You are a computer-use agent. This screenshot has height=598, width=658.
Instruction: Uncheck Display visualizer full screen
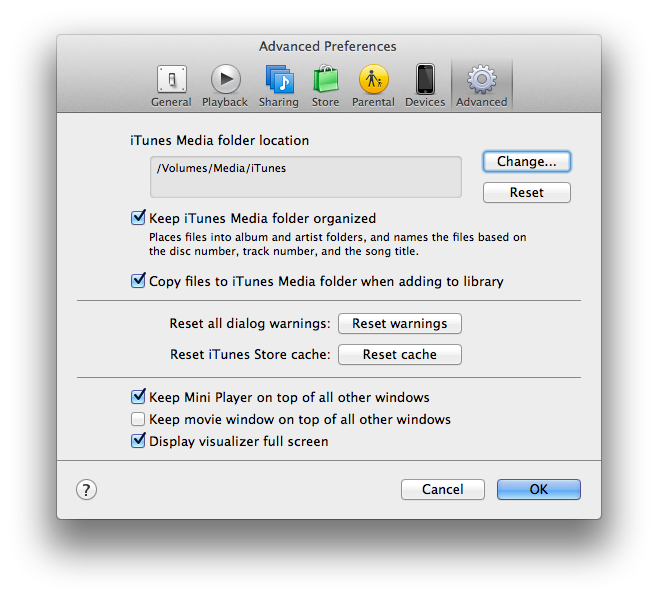coord(138,441)
